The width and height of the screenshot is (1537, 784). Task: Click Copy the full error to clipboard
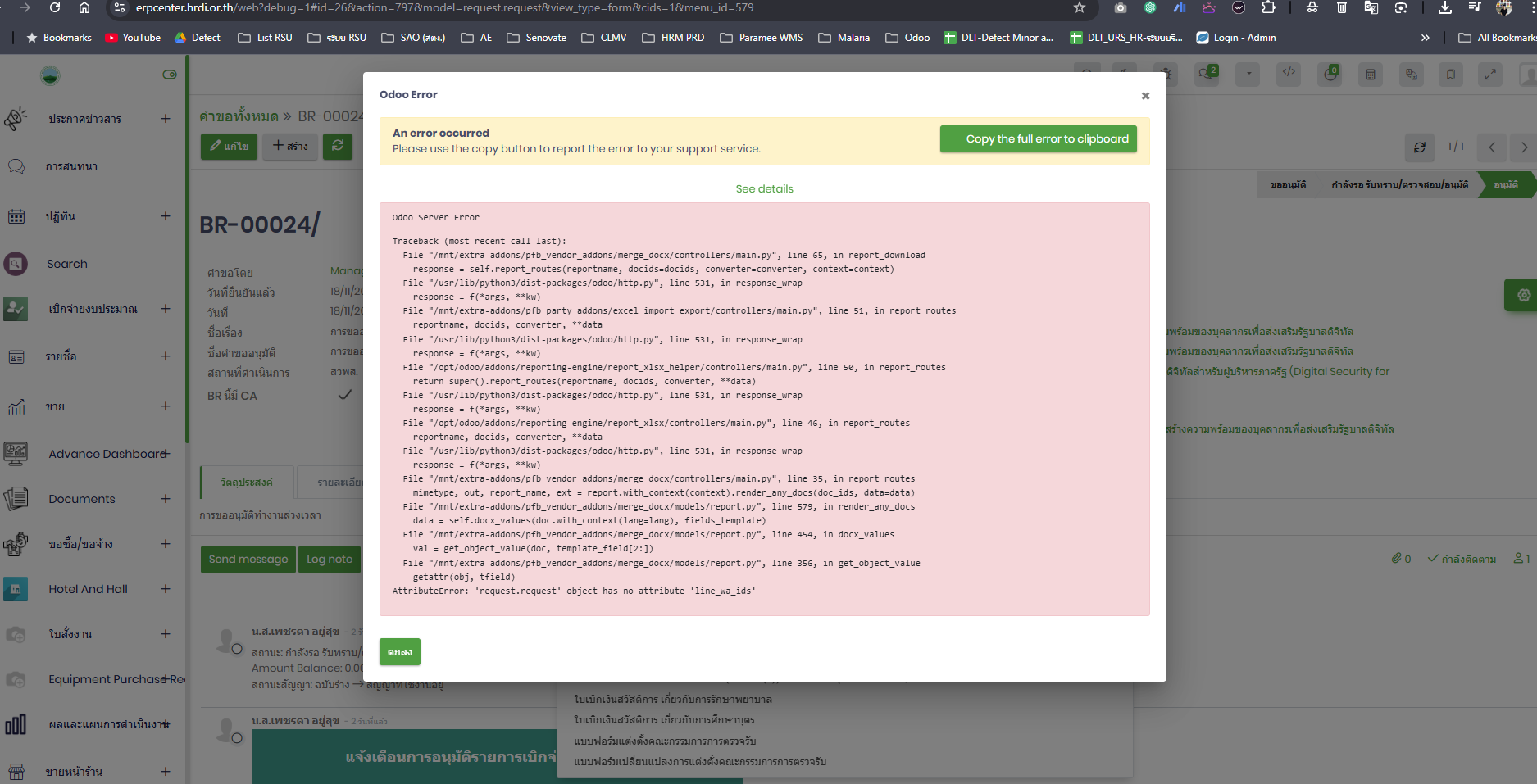1038,139
